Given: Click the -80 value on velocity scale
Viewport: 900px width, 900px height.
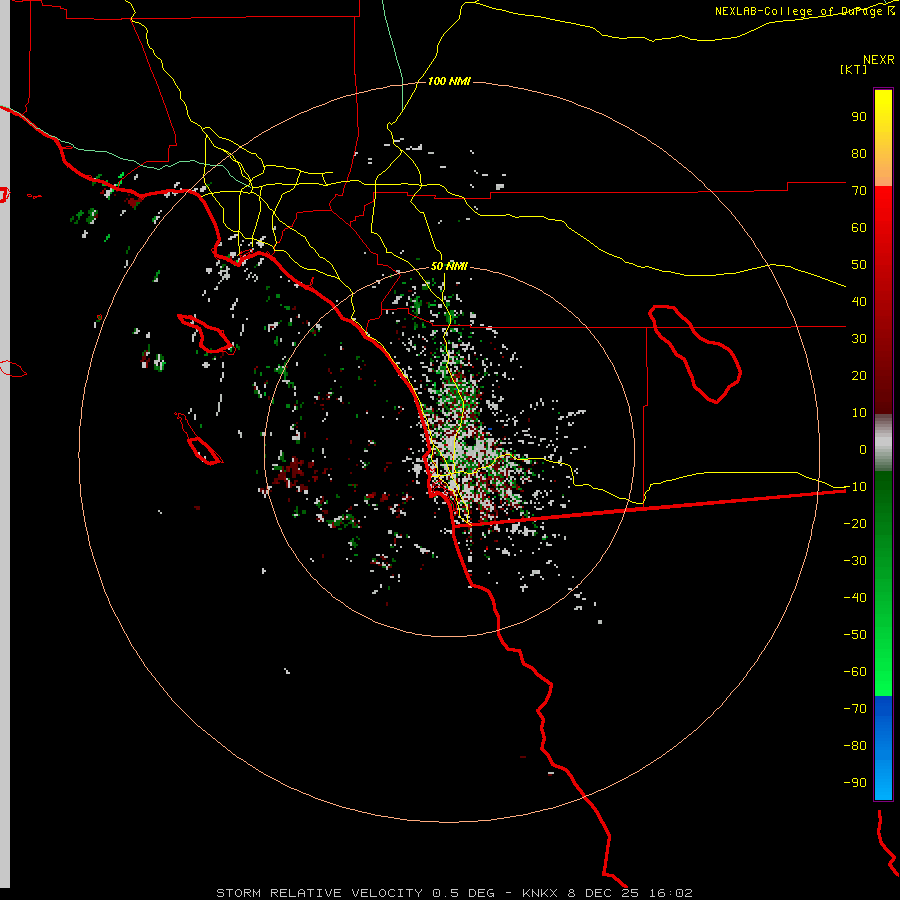Looking at the screenshot, I should [x=855, y=746].
